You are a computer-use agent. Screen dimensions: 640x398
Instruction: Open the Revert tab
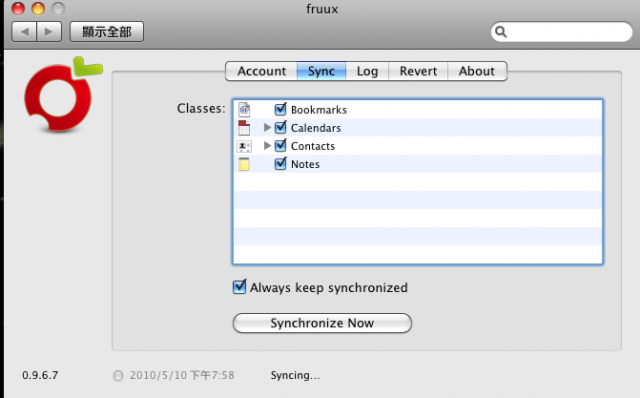pos(418,71)
